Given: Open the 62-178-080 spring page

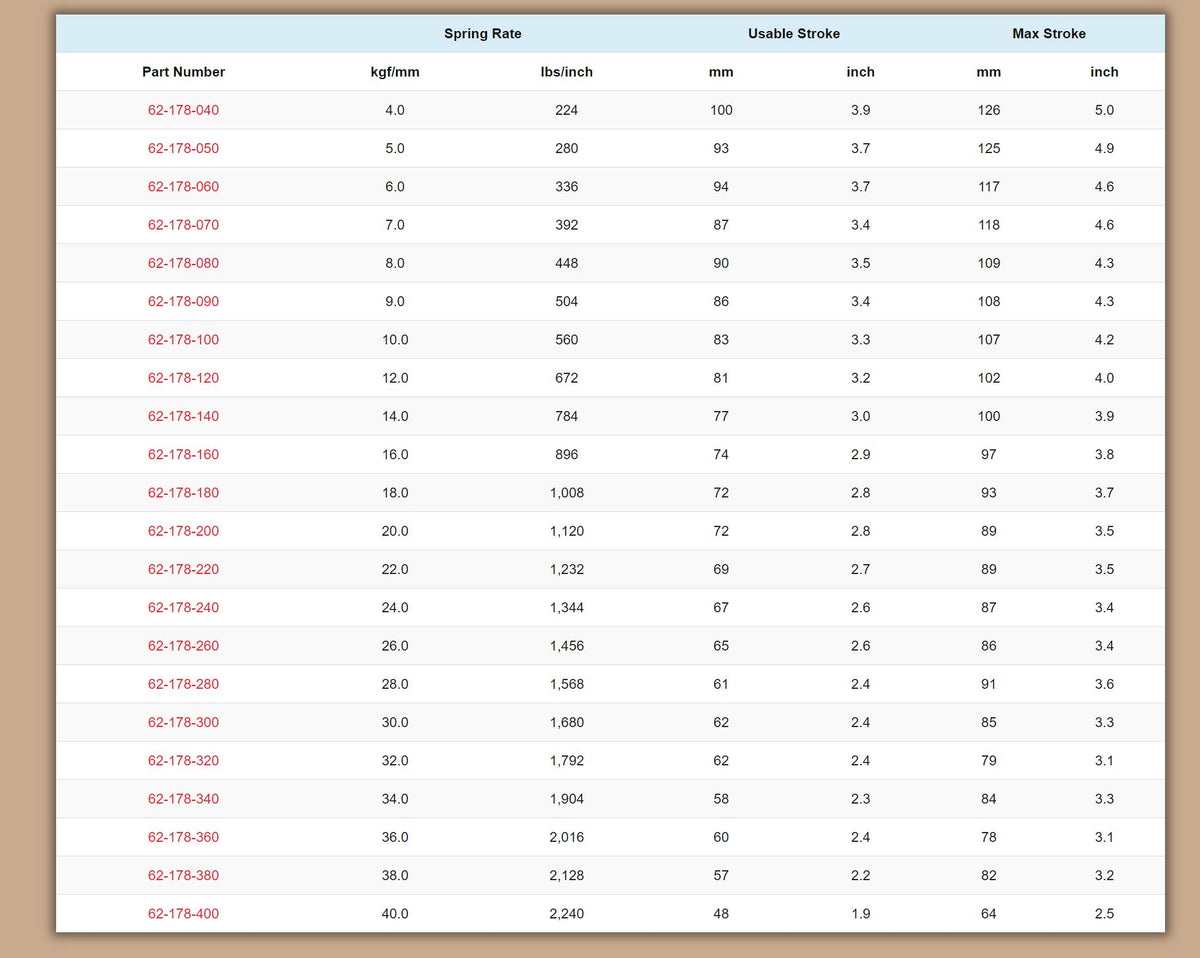Looking at the screenshot, I should [183, 263].
